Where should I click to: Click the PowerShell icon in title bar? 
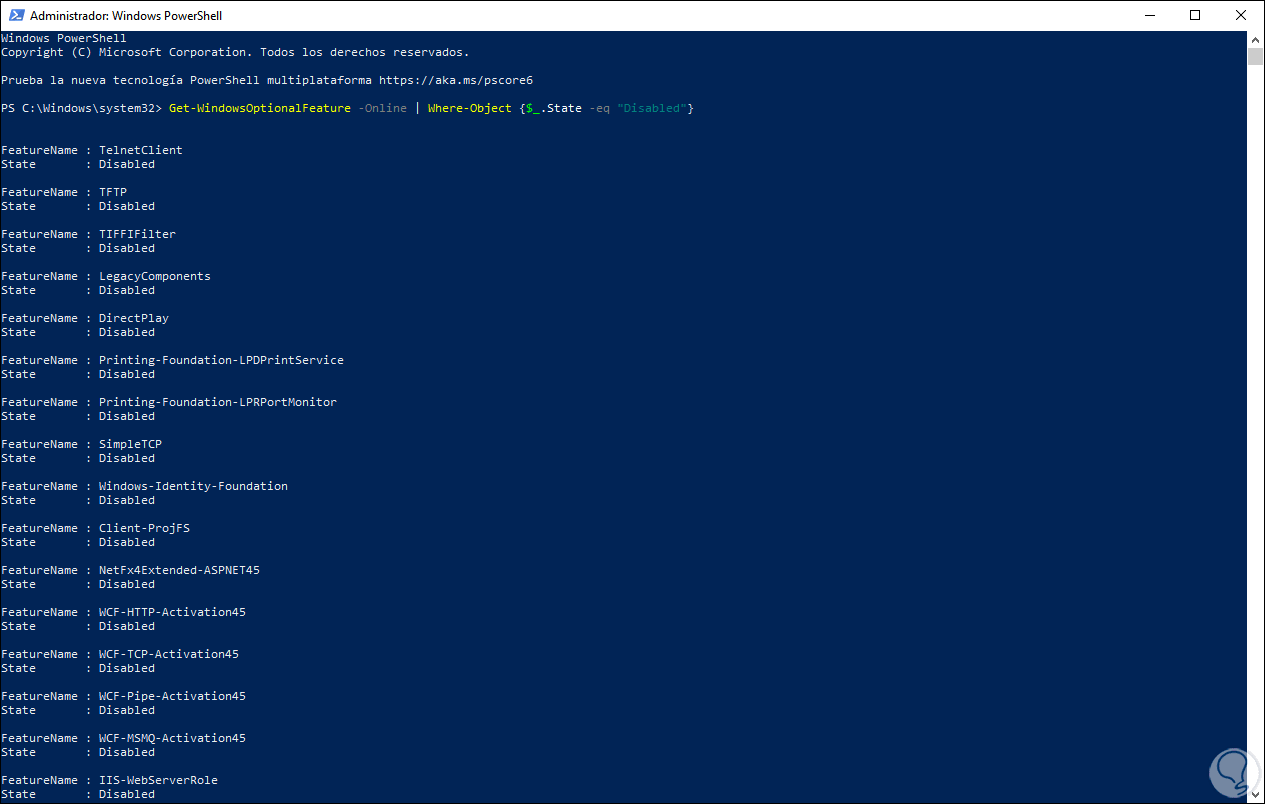(x=14, y=16)
